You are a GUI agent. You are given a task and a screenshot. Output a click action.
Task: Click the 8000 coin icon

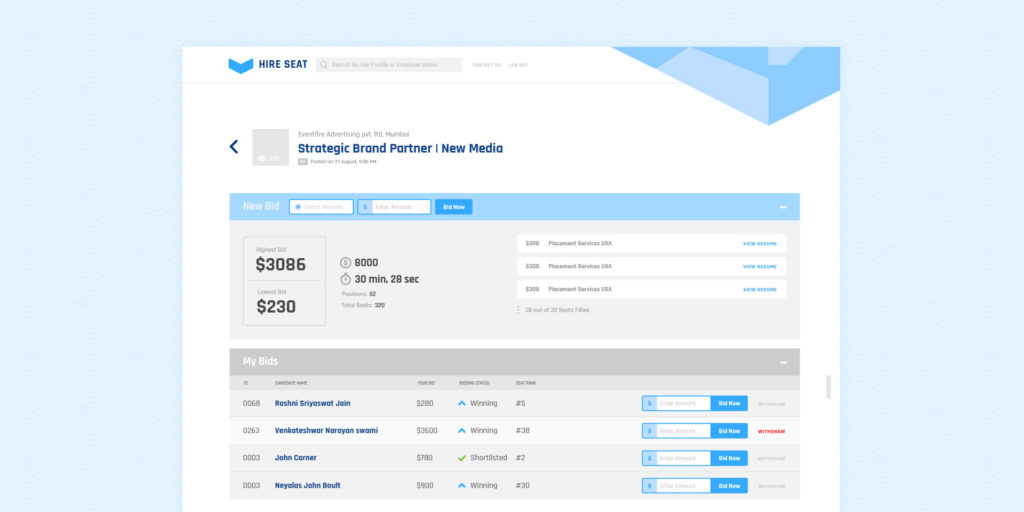345,263
